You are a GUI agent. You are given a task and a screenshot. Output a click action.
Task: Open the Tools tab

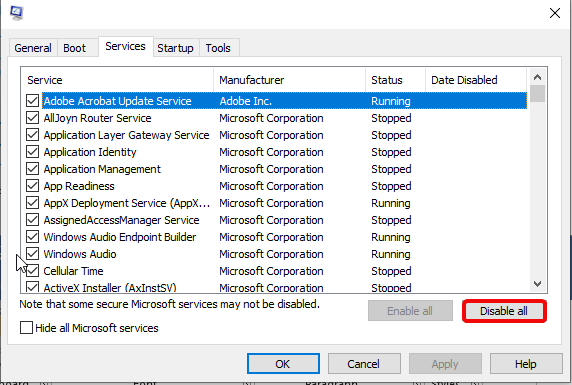pos(218,48)
